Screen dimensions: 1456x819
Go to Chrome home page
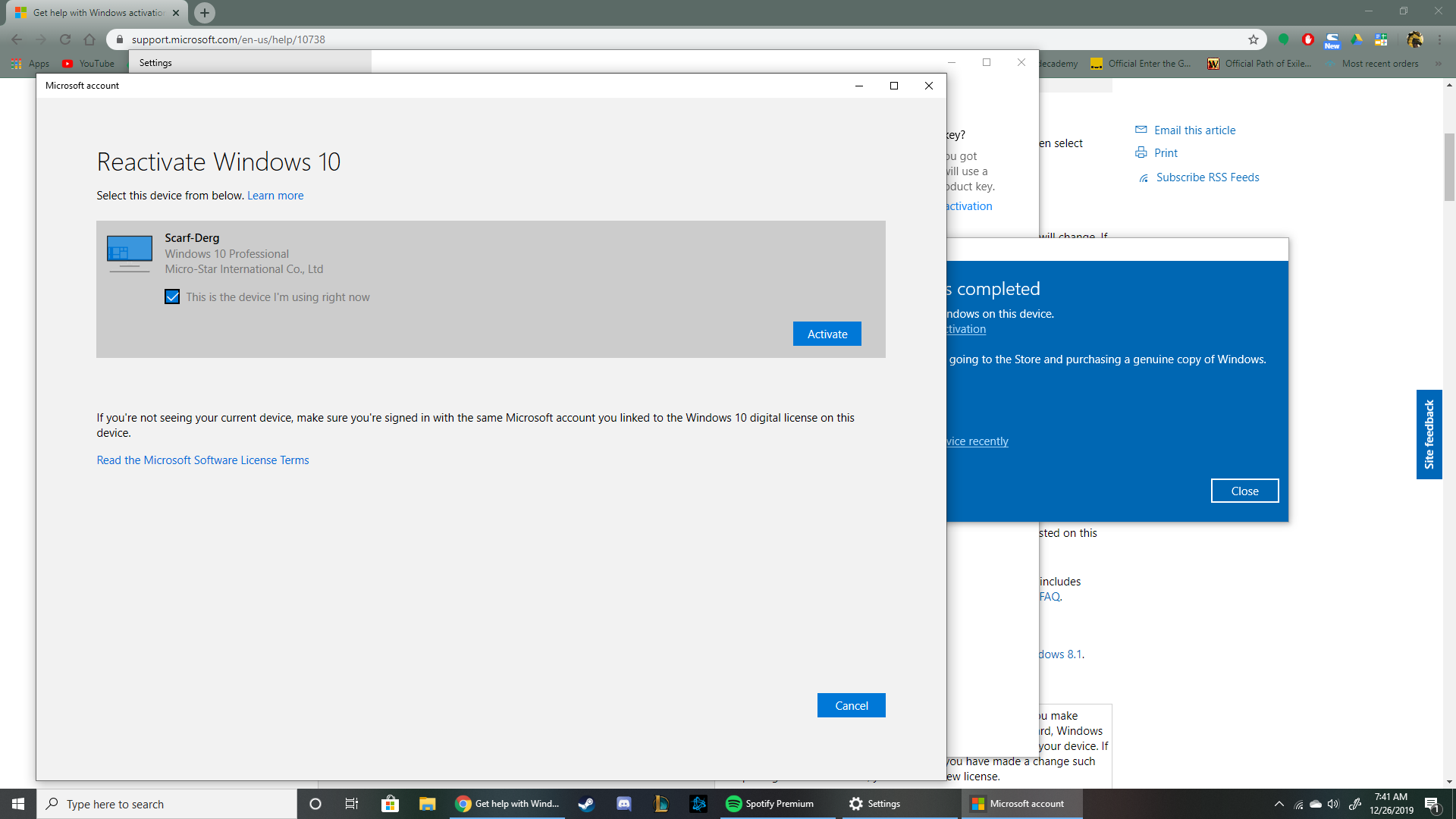click(x=89, y=39)
